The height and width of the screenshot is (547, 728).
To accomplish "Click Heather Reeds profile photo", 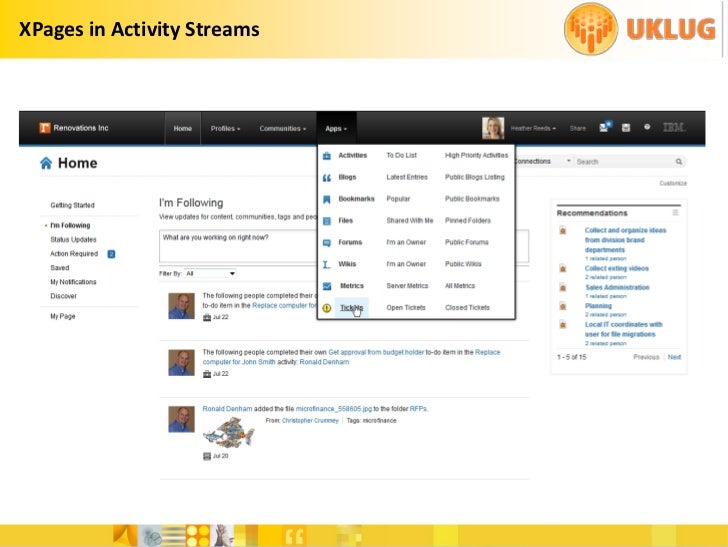I will [493, 128].
